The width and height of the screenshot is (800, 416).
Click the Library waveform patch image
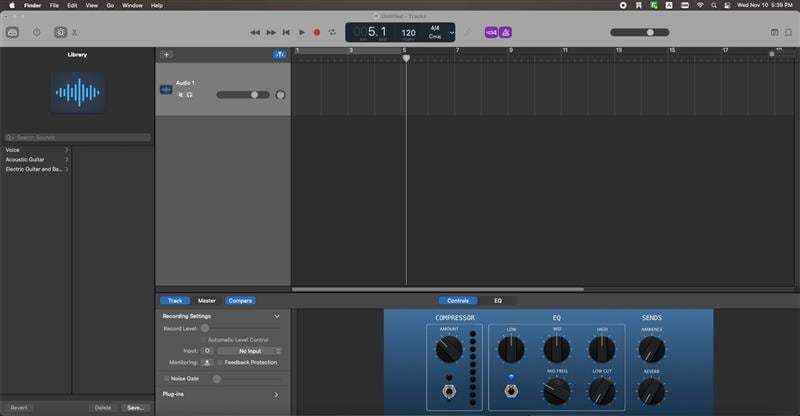(78, 92)
